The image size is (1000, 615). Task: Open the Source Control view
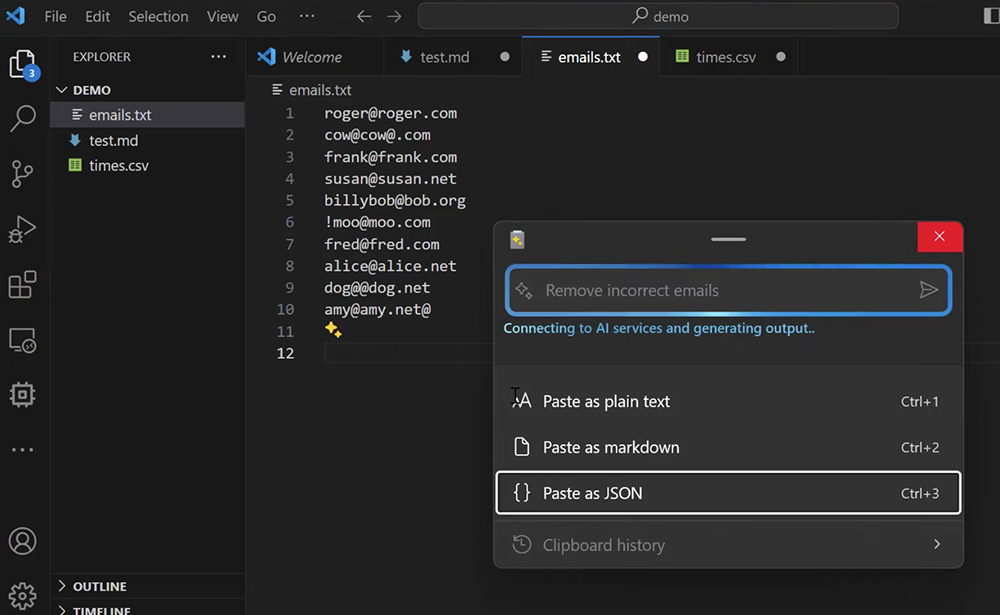[x=22, y=174]
